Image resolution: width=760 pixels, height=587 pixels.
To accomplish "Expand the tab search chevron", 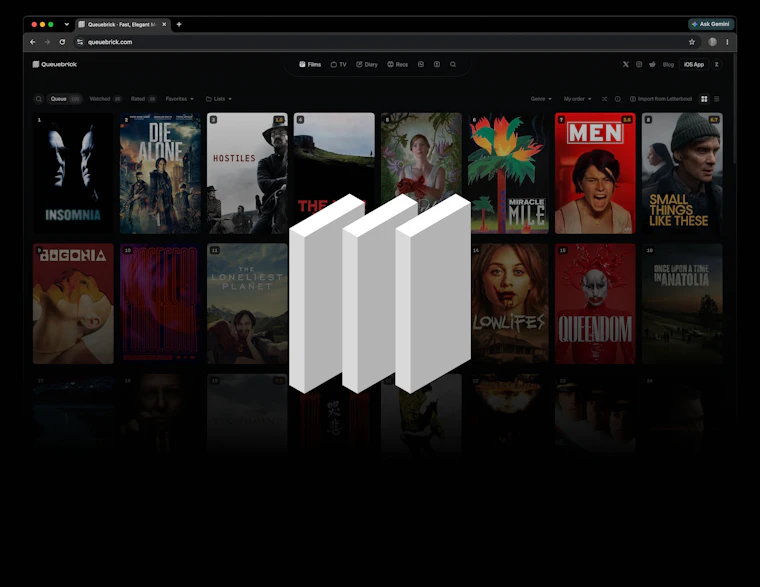I will click(66, 24).
